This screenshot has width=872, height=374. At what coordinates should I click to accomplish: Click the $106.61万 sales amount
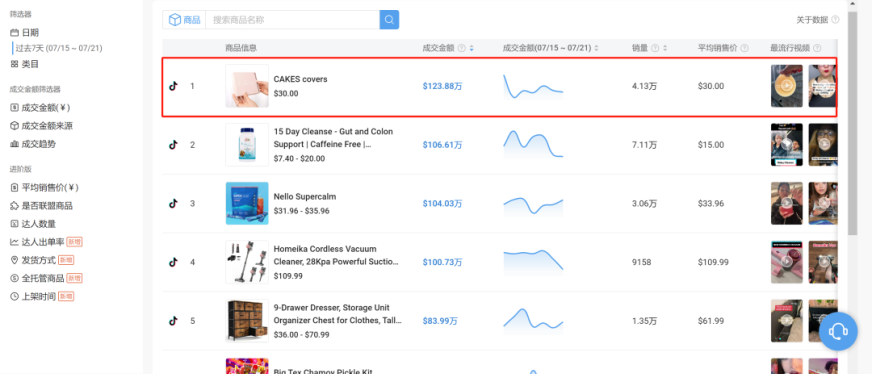(443, 145)
